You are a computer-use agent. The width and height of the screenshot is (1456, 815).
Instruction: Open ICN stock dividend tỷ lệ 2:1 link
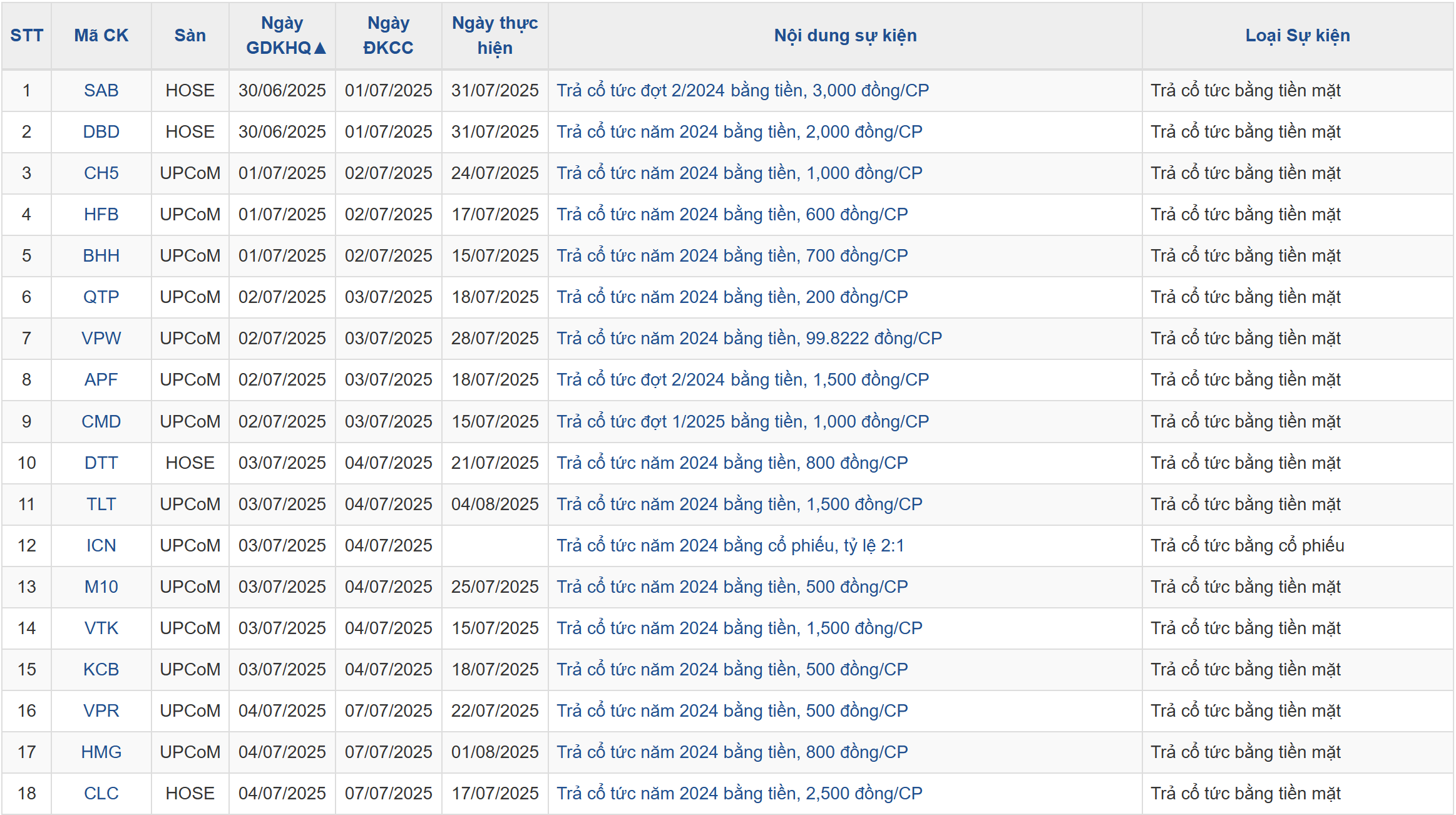click(731, 546)
